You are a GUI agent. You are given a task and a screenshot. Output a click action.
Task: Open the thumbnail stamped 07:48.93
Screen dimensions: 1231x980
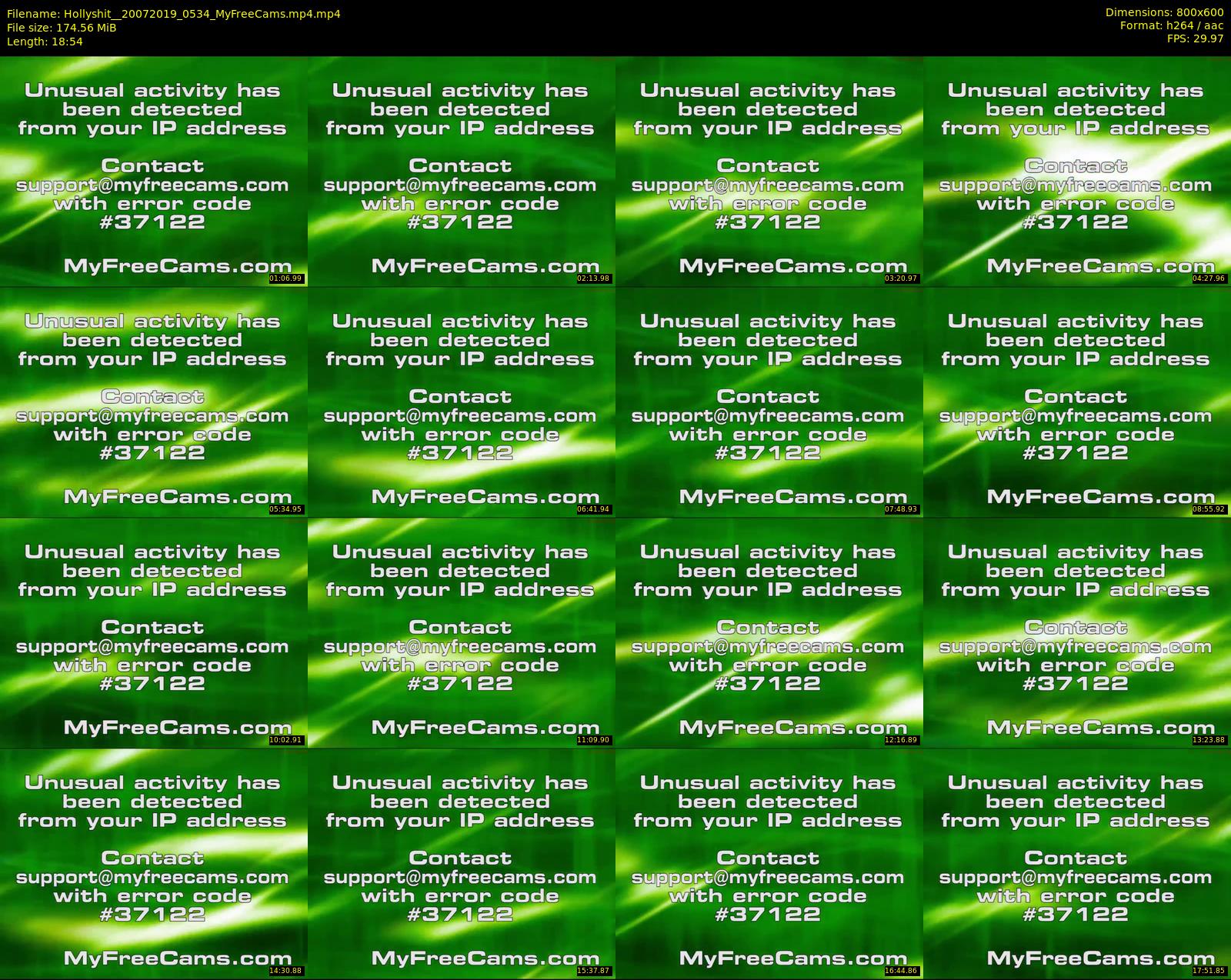click(x=769, y=402)
